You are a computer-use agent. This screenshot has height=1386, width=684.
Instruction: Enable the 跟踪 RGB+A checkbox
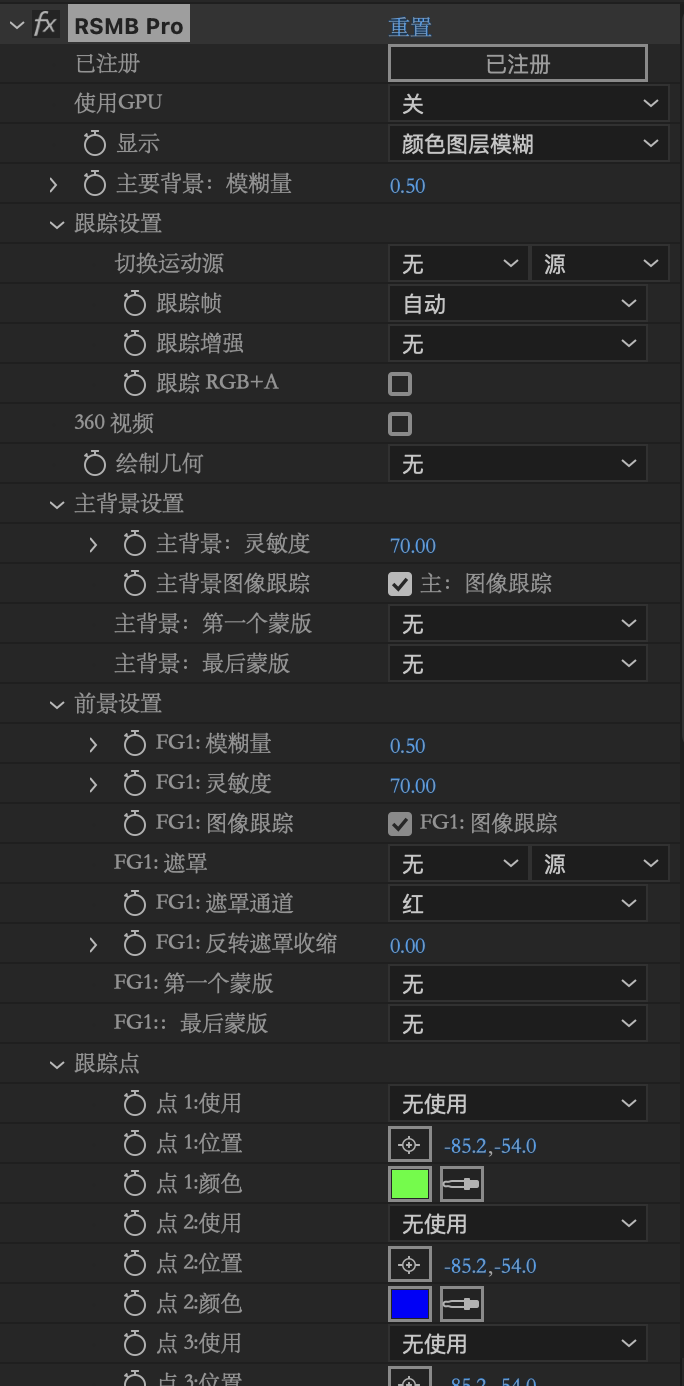coord(400,384)
